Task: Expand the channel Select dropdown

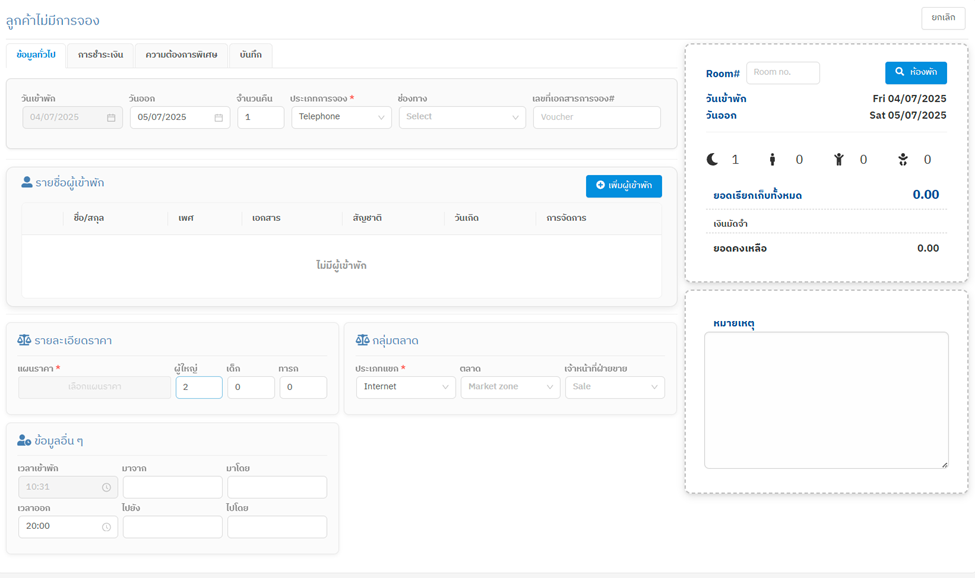Action: 462,117
